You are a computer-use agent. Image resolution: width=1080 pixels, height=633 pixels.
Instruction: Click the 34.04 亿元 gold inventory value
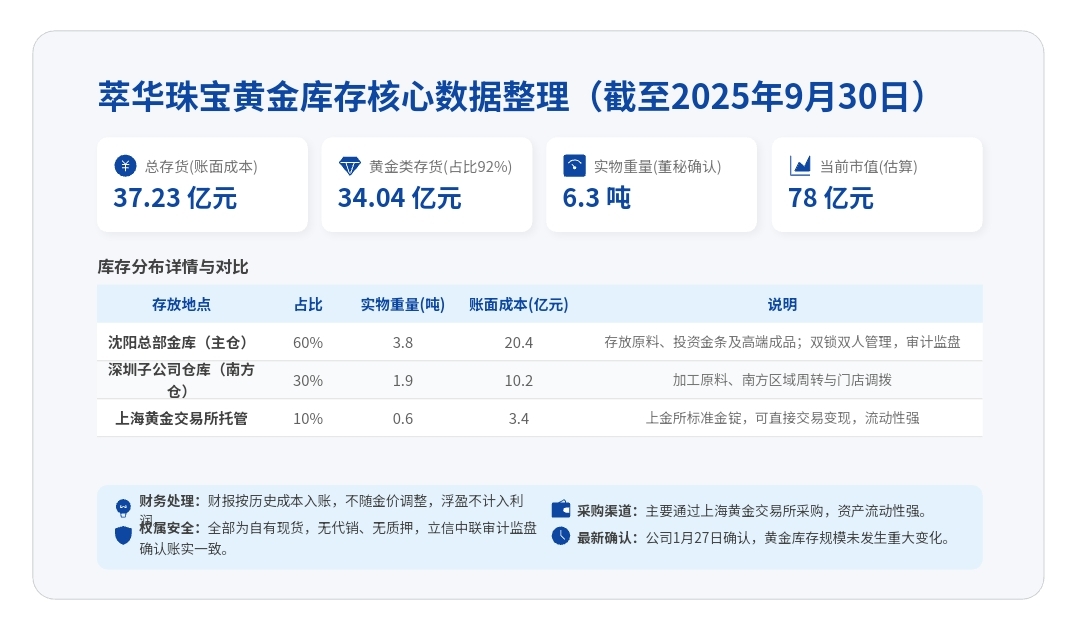point(399,198)
